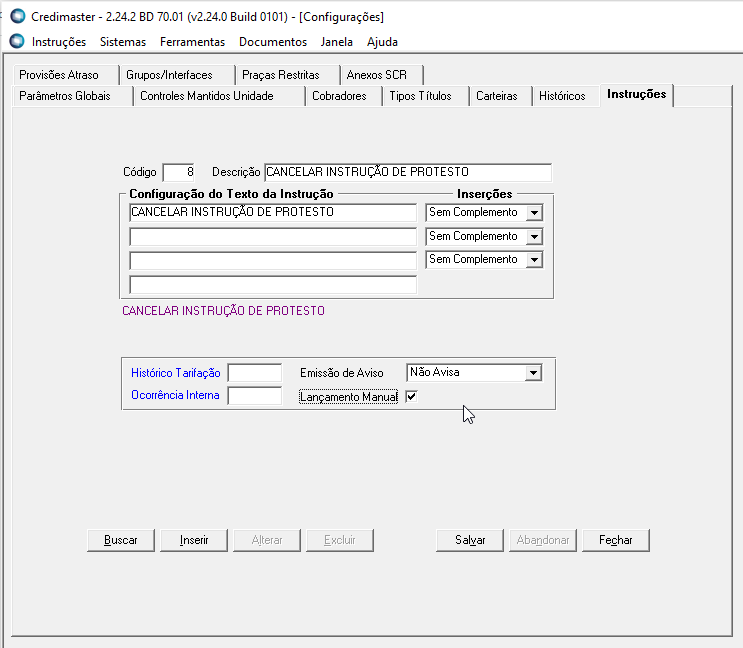Click the purple CANCELAR INSTRUÇÃO DE PROTESTO preview text
Viewport: 743px width, 648px height.
coord(224,311)
